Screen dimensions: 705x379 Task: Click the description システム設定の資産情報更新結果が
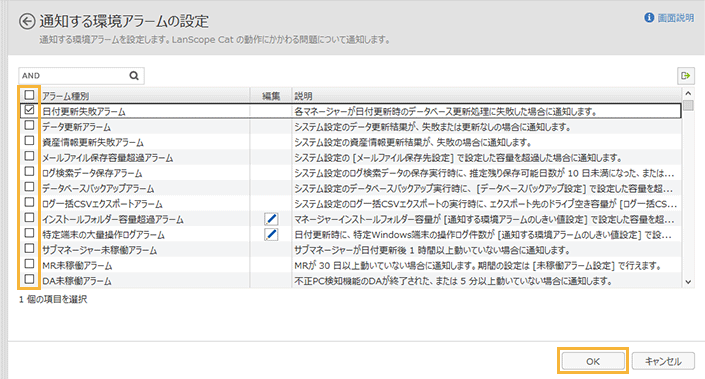coord(413,143)
